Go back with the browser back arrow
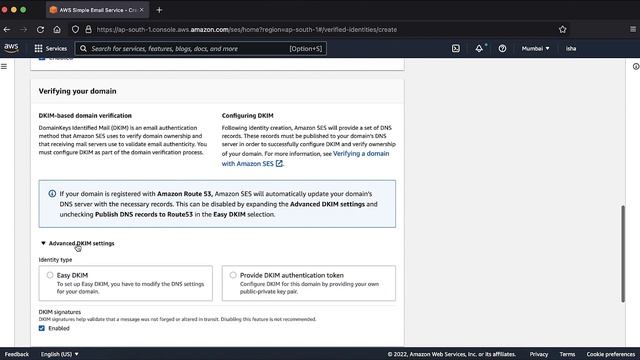640x360 pixels. pyautogui.click(x=7, y=29)
